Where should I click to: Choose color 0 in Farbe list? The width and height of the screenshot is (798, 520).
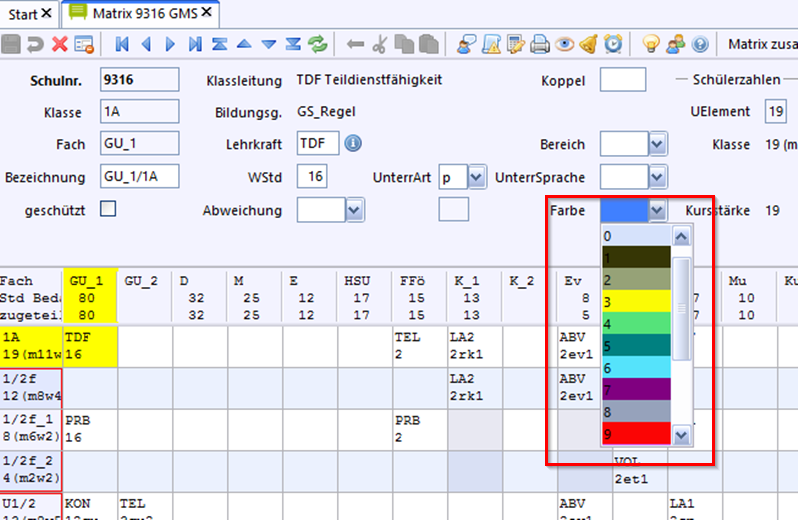[x=636, y=236]
